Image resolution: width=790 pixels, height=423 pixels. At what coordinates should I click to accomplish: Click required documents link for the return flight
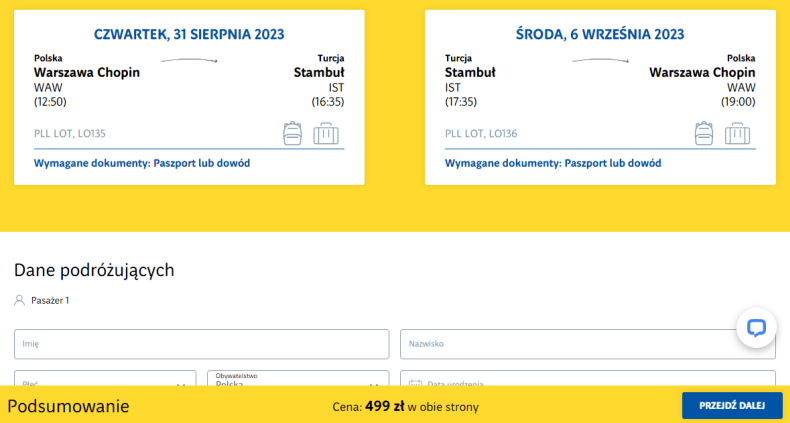(x=553, y=163)
